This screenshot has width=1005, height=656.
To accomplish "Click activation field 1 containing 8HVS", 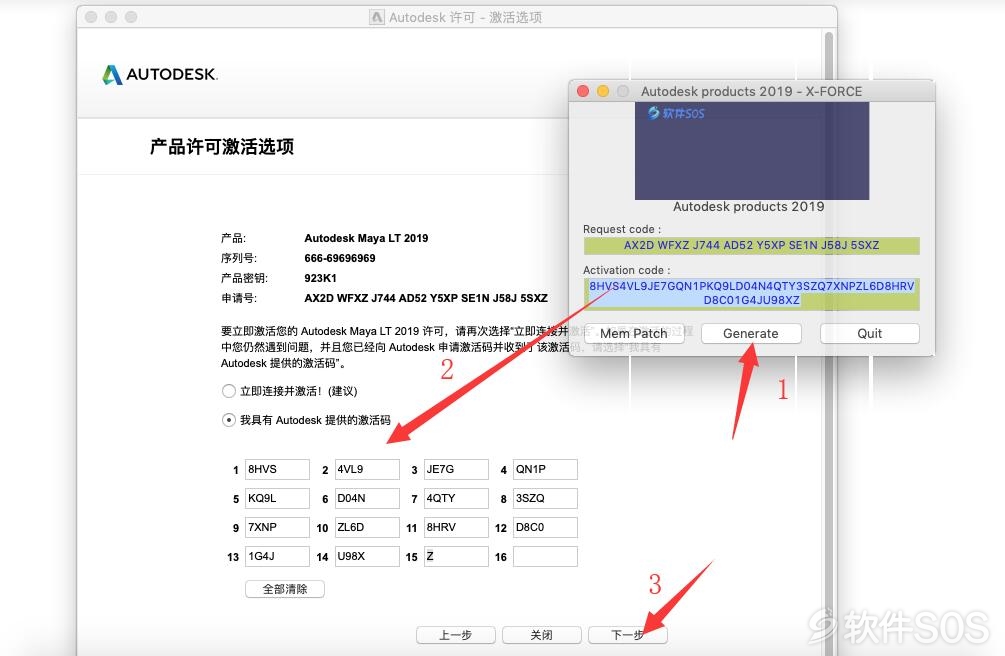I will [277, 469].
